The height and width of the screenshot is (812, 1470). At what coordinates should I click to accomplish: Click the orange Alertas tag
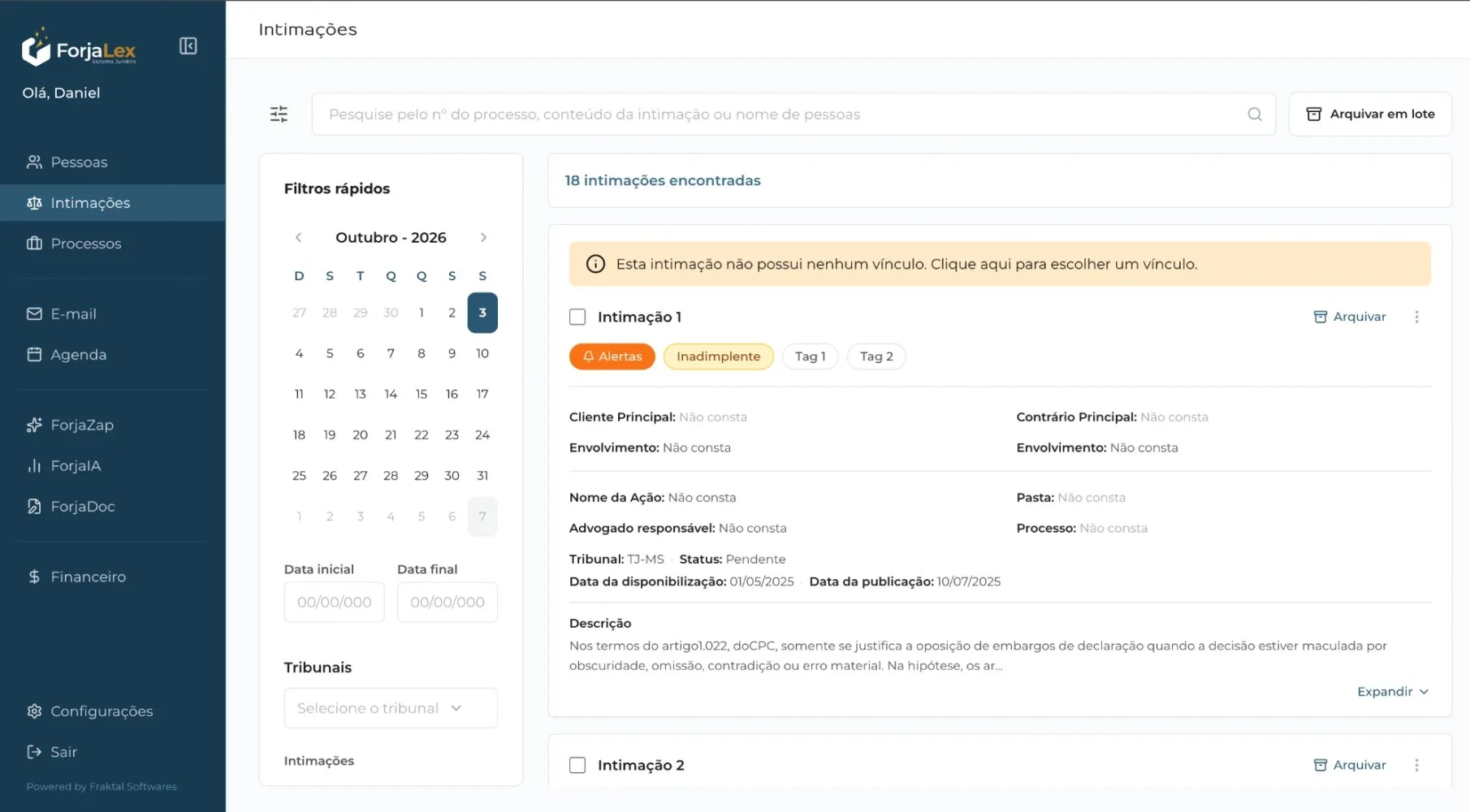(612, 356)
